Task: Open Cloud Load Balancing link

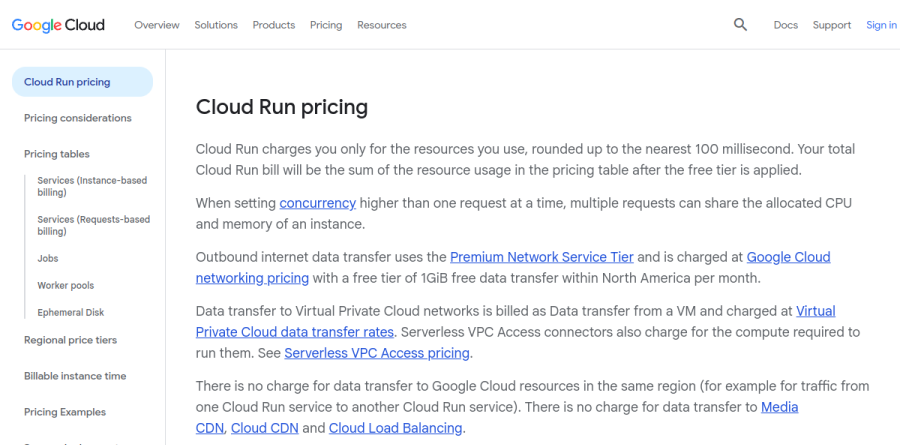Action: [x=395, y=428]
